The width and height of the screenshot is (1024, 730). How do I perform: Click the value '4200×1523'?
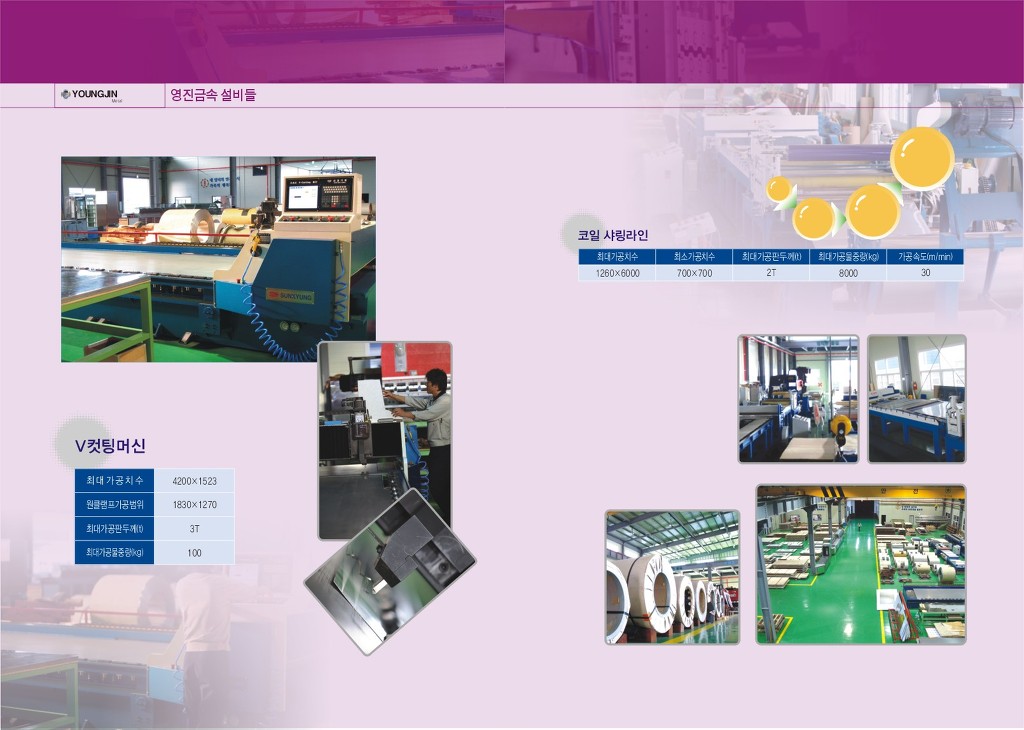[195, 481]
